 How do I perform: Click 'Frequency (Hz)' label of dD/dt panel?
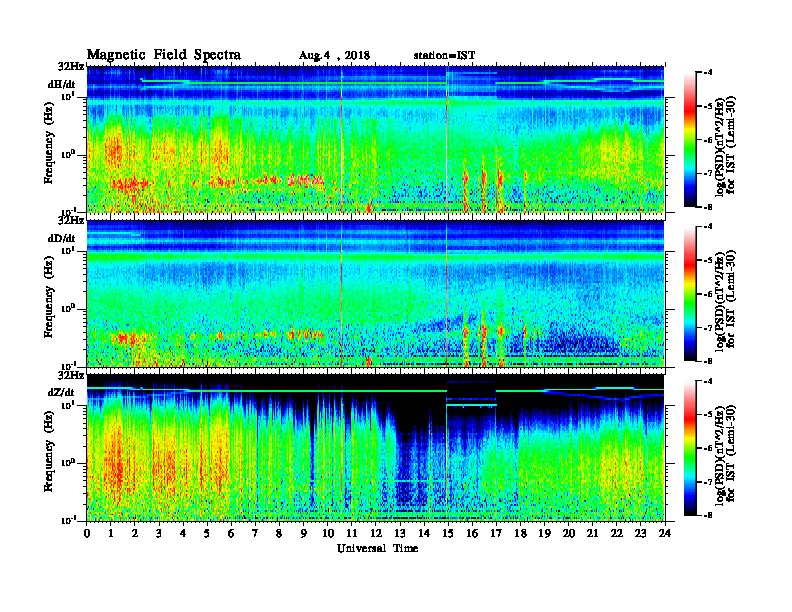(48, 297)
